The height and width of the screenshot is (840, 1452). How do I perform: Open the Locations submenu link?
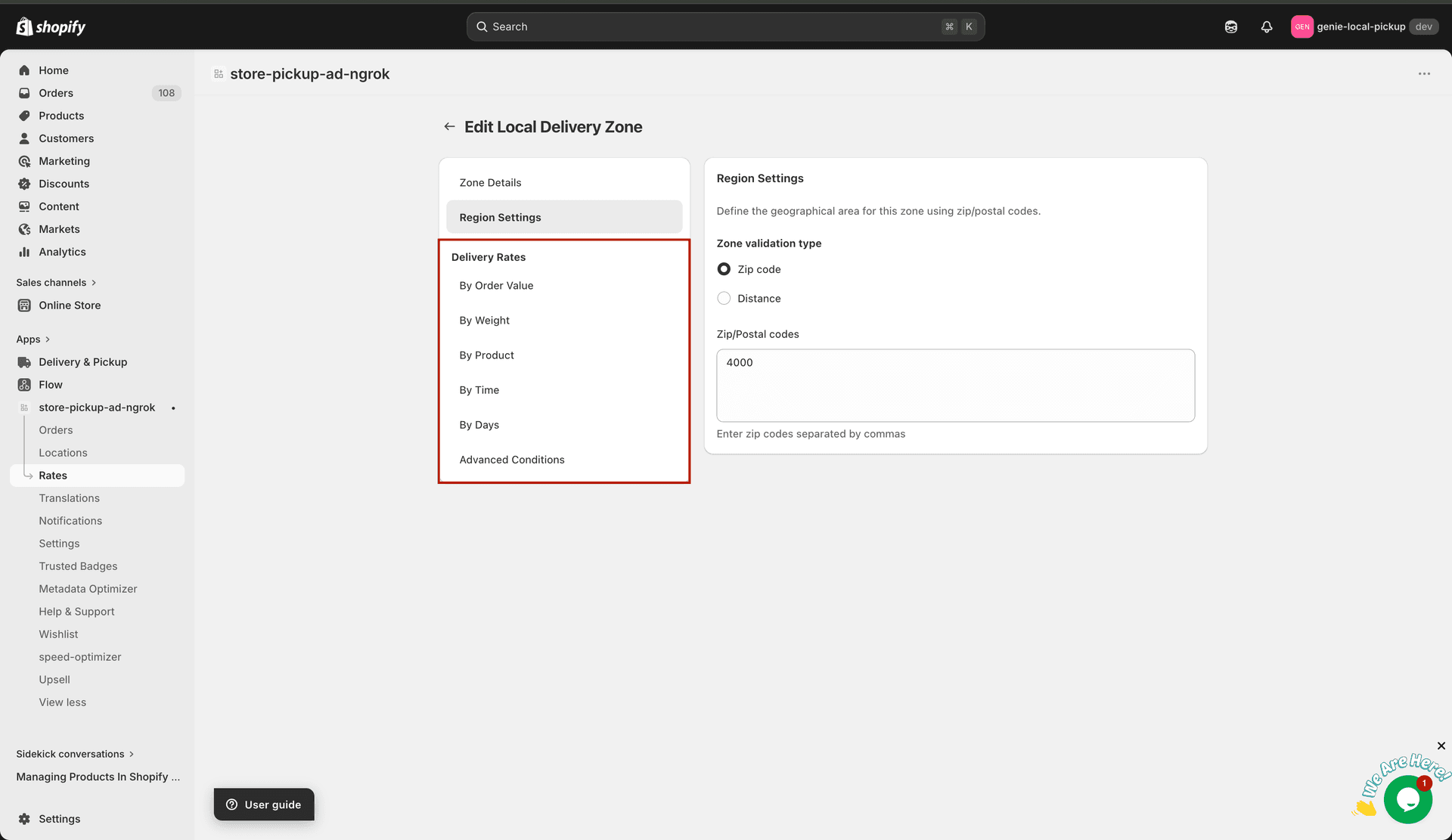tap(64, 453)
